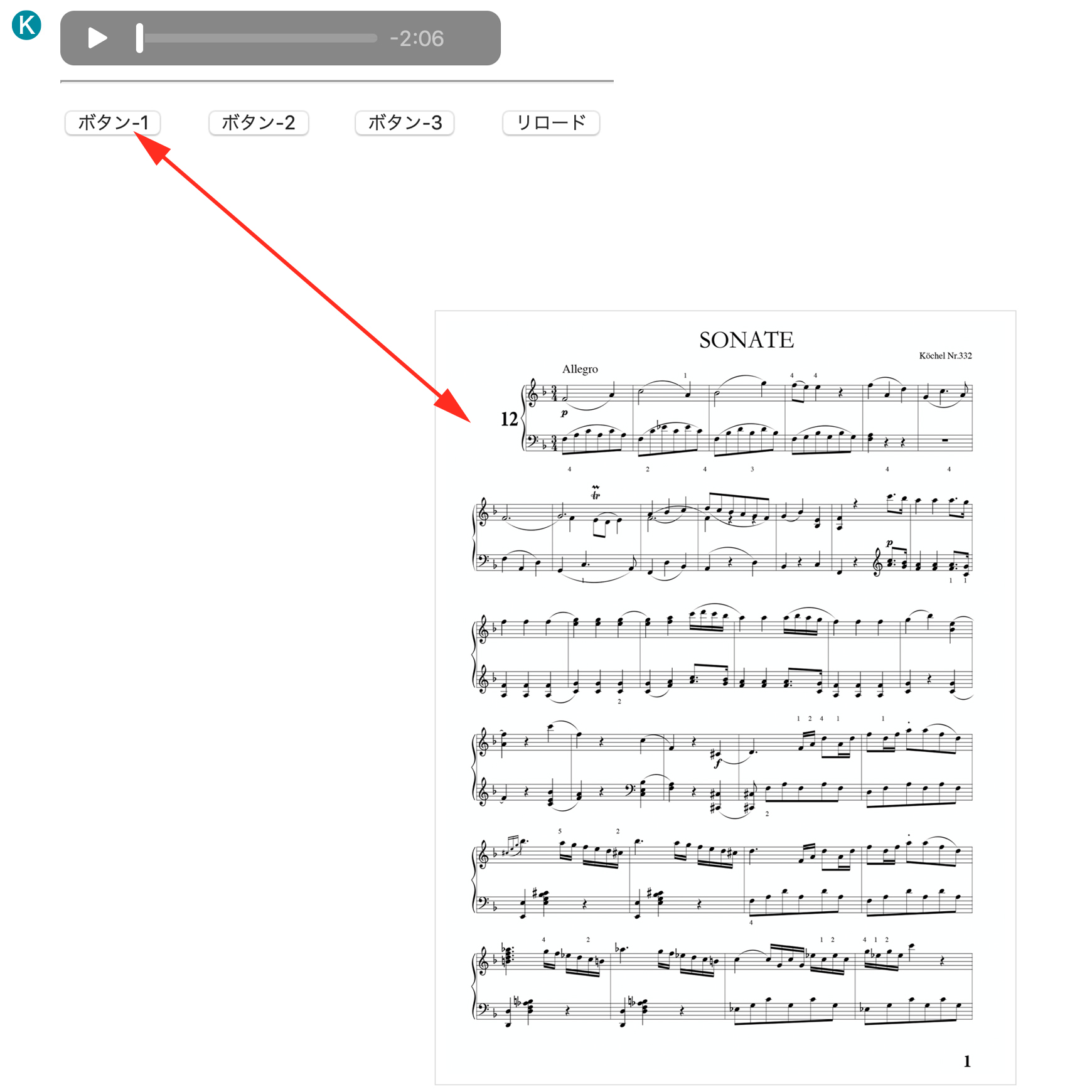Reload using the リロード button

[551, 122]
